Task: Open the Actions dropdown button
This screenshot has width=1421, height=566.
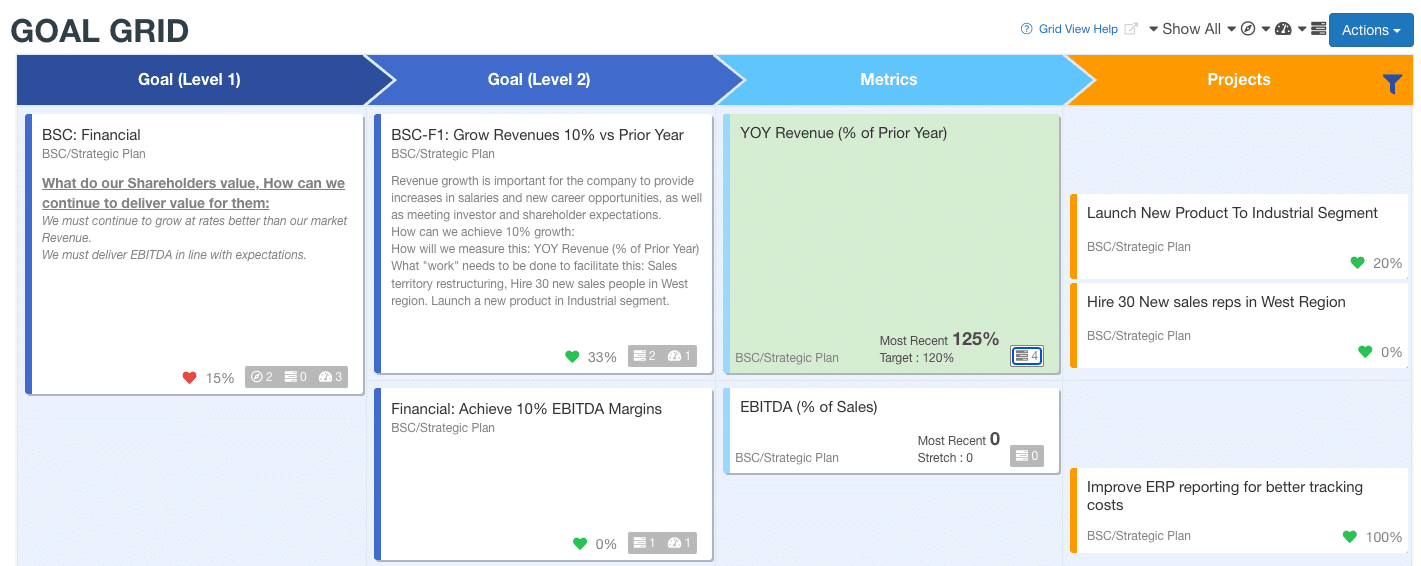Action: (x=1370, y=30)
